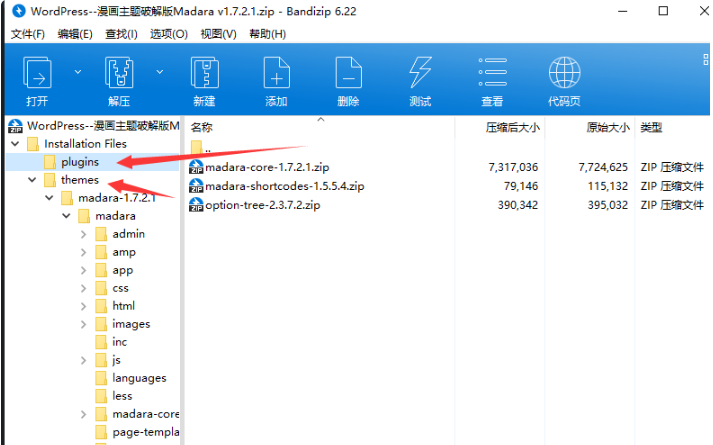Open the dropdown arrow next to 打开
Image resolution: width=713 pixels, height=445 pixels.
point(78,72)
